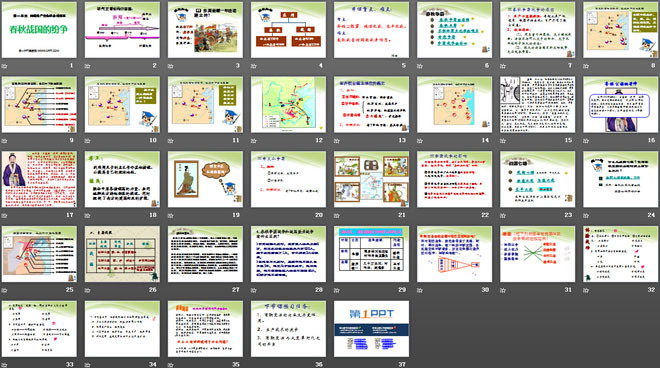Click animation star icon below slide 5
The height and width of the screenshot is (368, 660).
click(x=337, y=66)
